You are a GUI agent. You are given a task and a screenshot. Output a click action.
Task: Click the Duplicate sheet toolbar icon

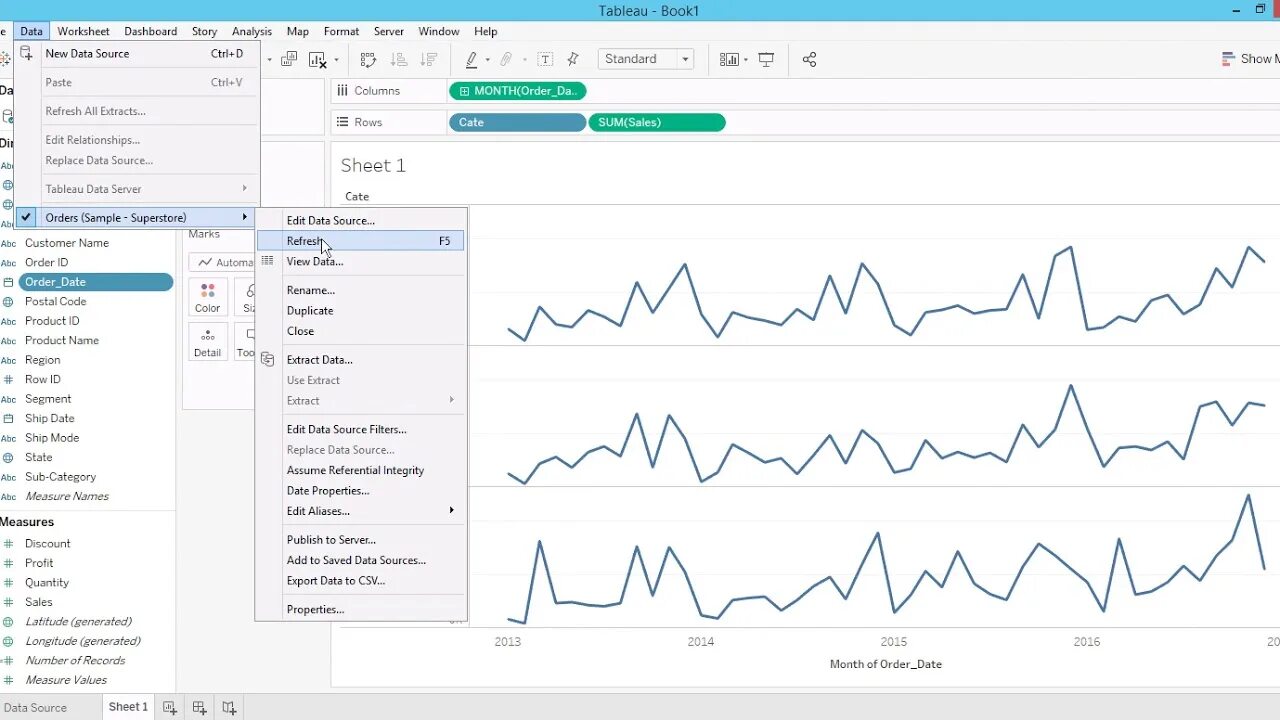[289, 59]
